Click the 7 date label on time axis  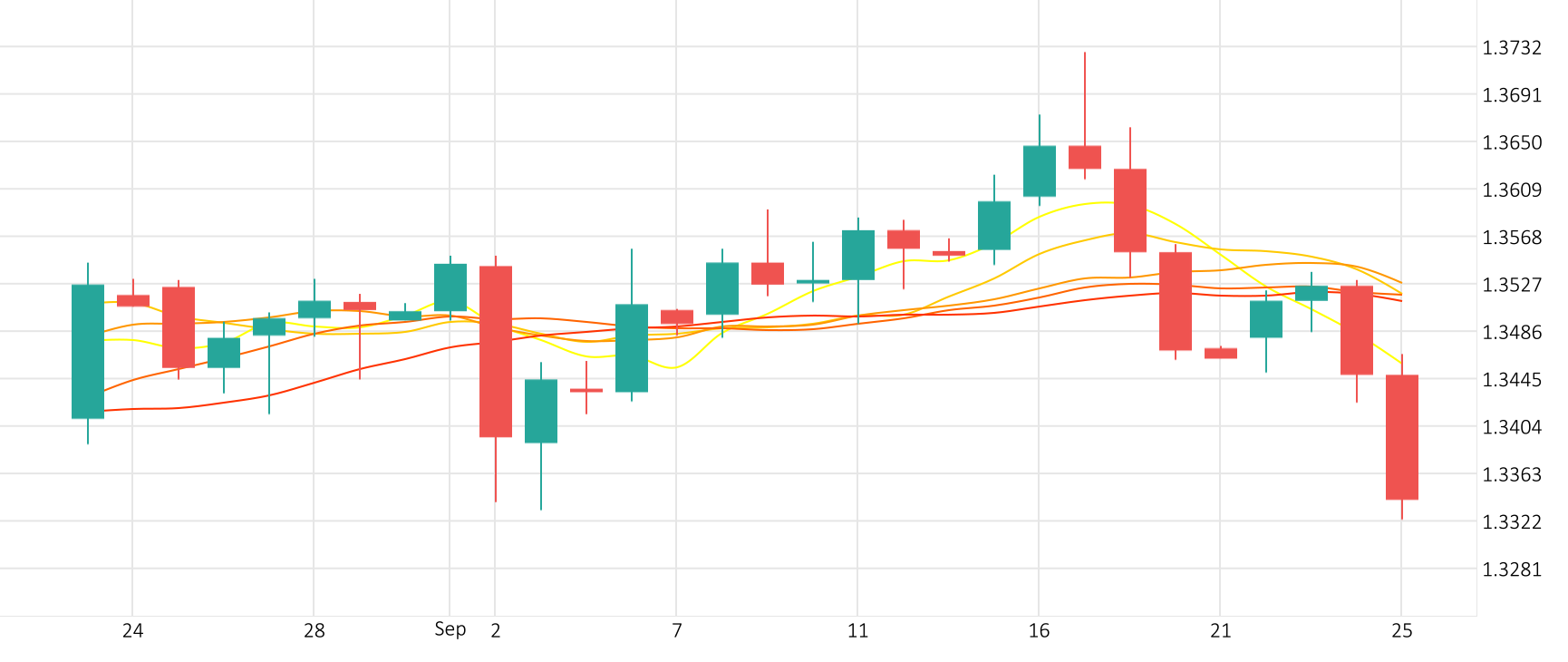click(x=676, y=631)
